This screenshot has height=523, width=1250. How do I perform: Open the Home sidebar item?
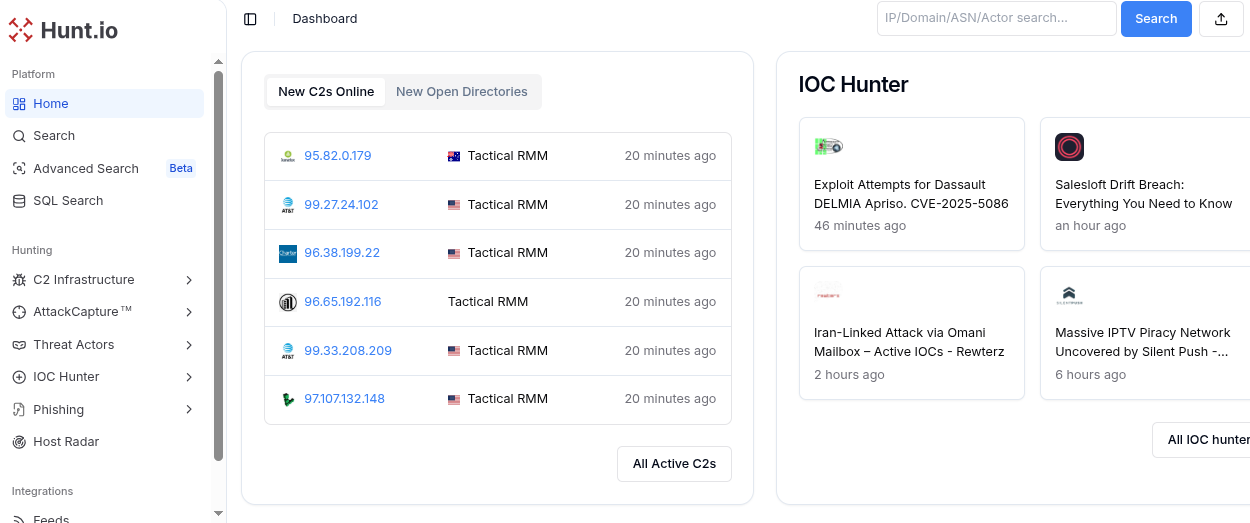tap(105, 104)
